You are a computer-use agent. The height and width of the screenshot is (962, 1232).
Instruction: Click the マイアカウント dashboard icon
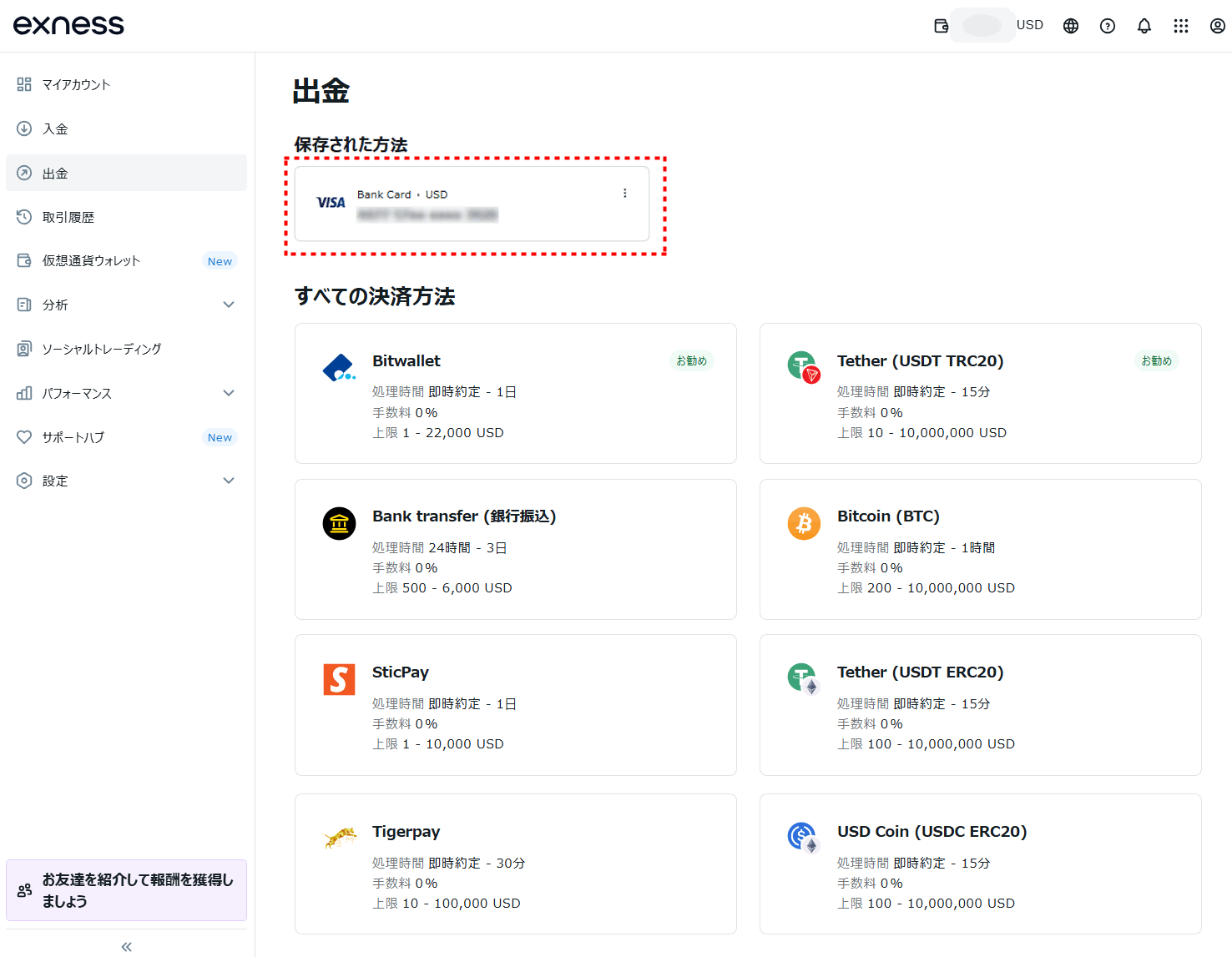(24, 84)
